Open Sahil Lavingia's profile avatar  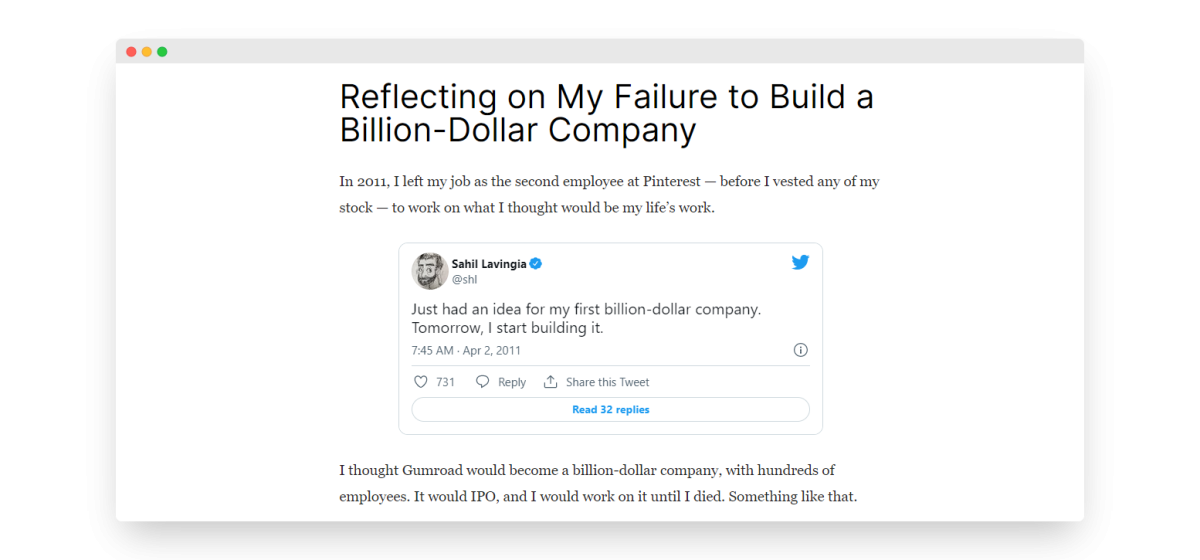tap(430, 271)
